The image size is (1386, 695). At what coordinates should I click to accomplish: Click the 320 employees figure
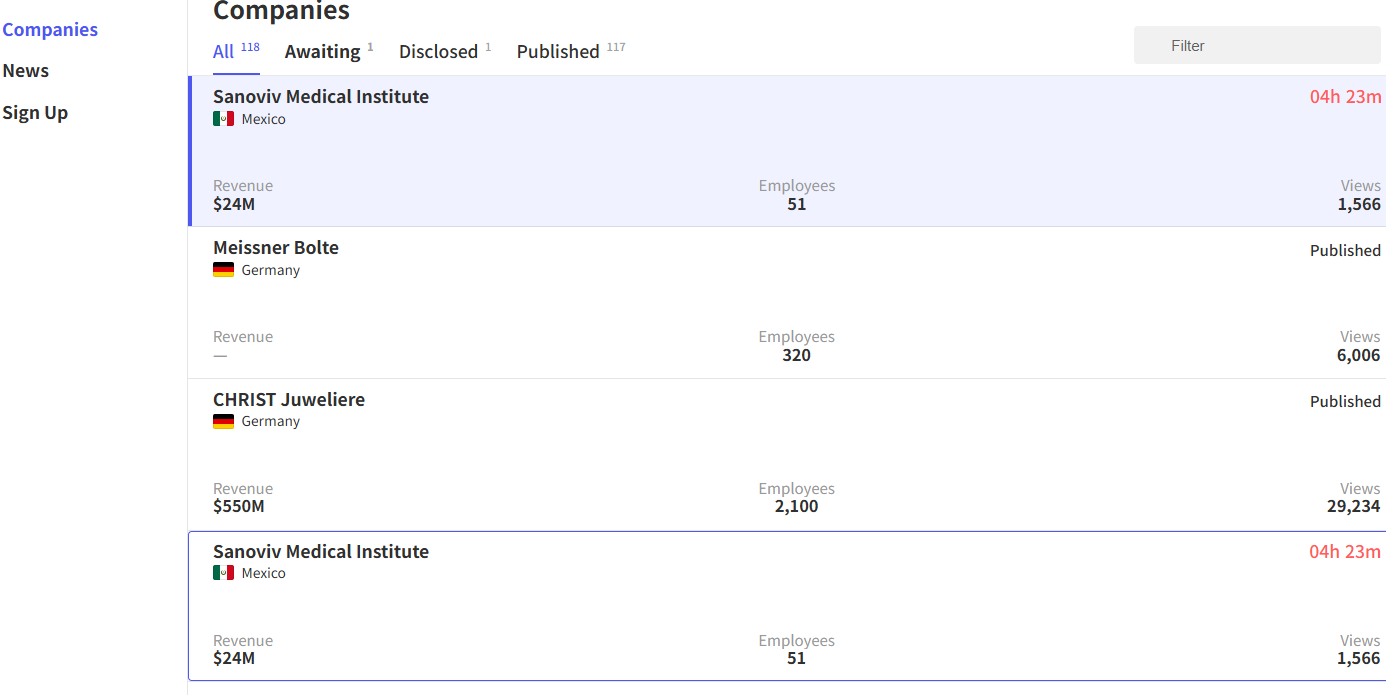click(796, 355)
